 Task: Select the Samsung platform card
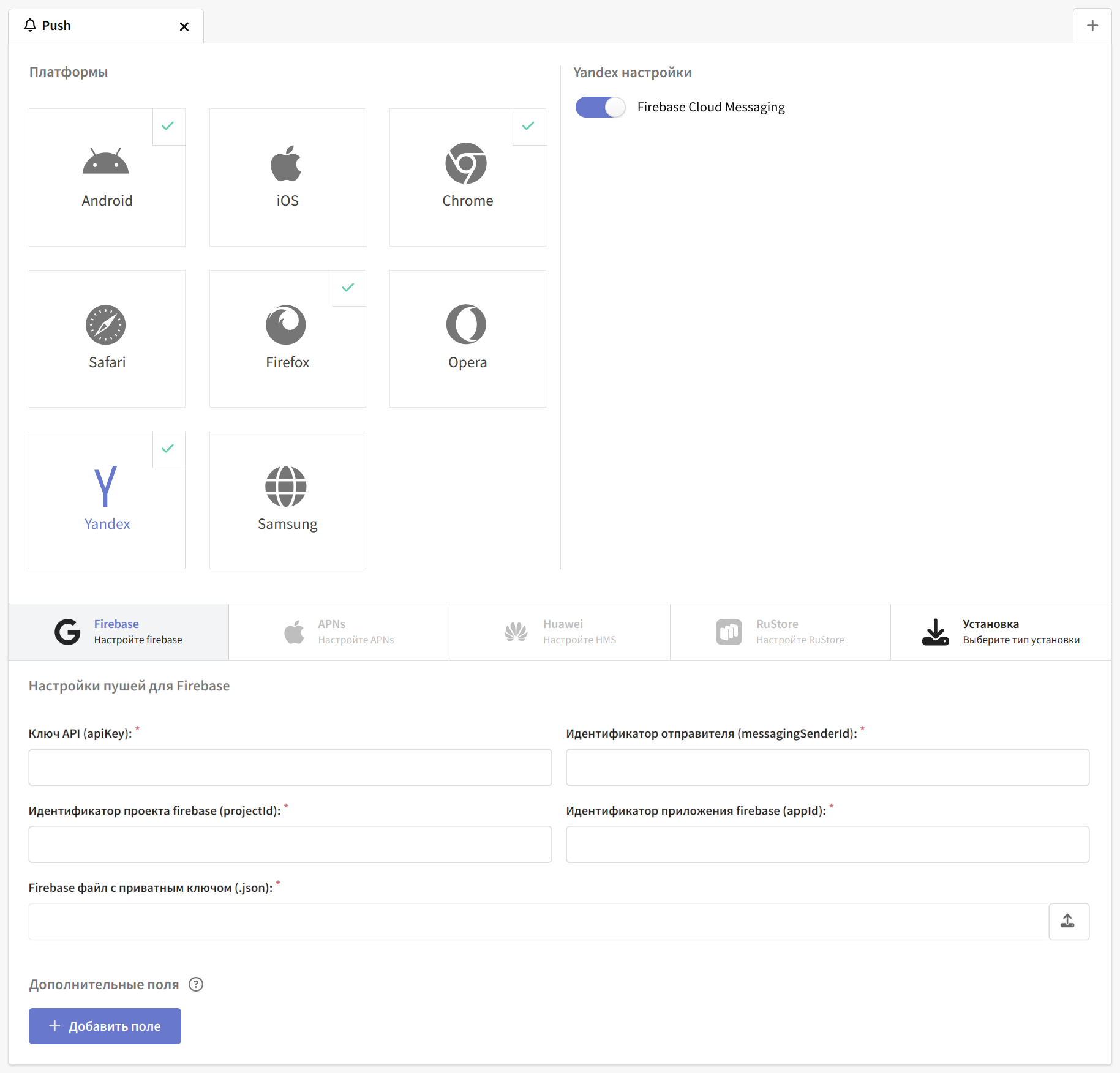coord(287,501)
